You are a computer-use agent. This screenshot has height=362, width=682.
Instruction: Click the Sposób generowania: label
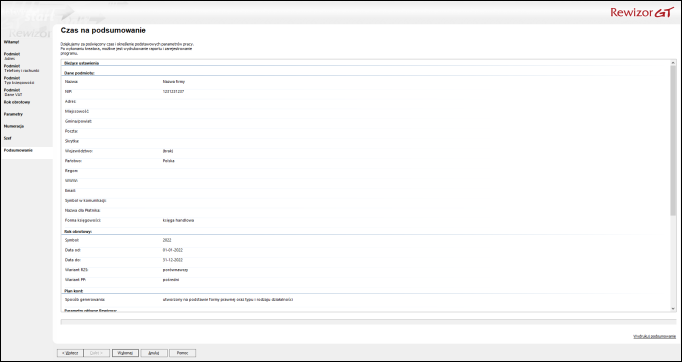pos(85,300)
